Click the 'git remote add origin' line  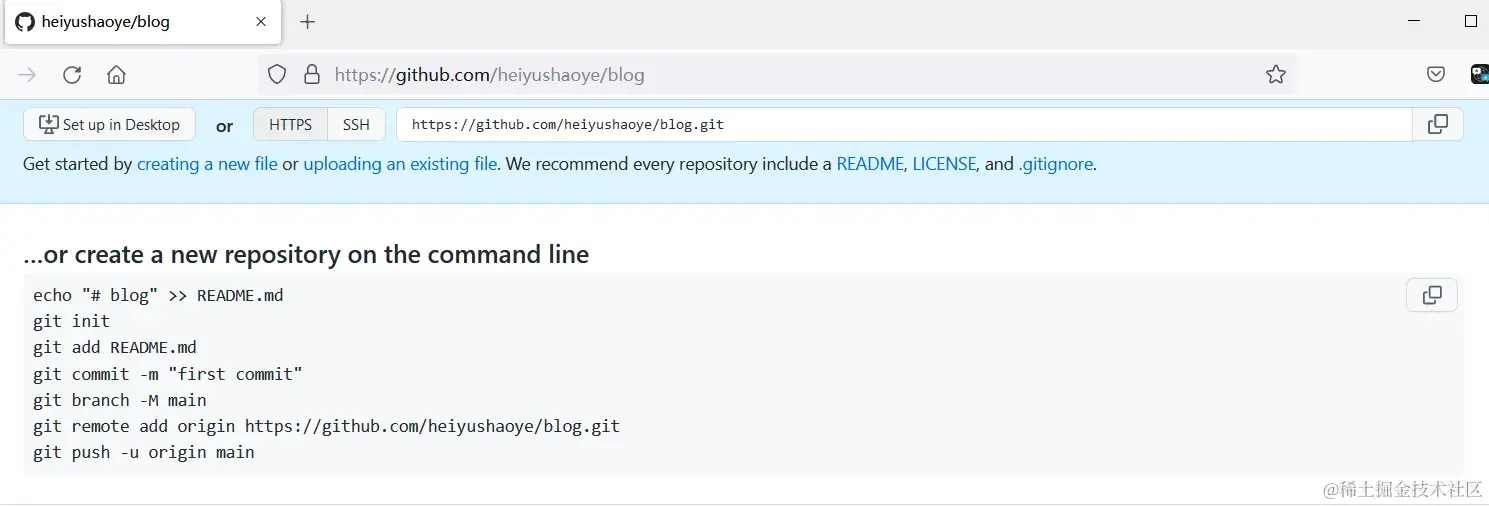(327, 426)
